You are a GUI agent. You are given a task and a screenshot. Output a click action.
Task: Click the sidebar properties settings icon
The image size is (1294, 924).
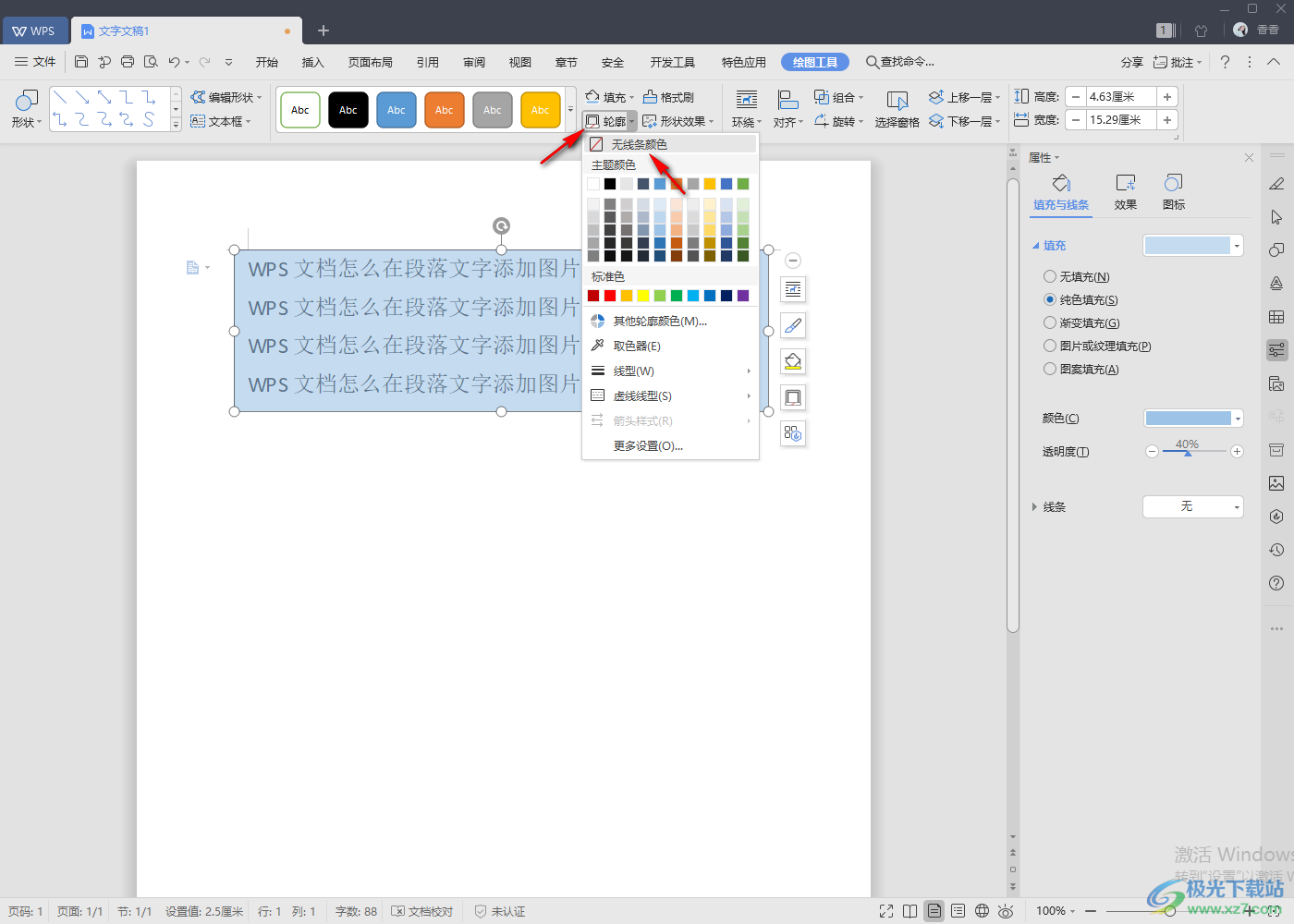[x=1276, y=350]
